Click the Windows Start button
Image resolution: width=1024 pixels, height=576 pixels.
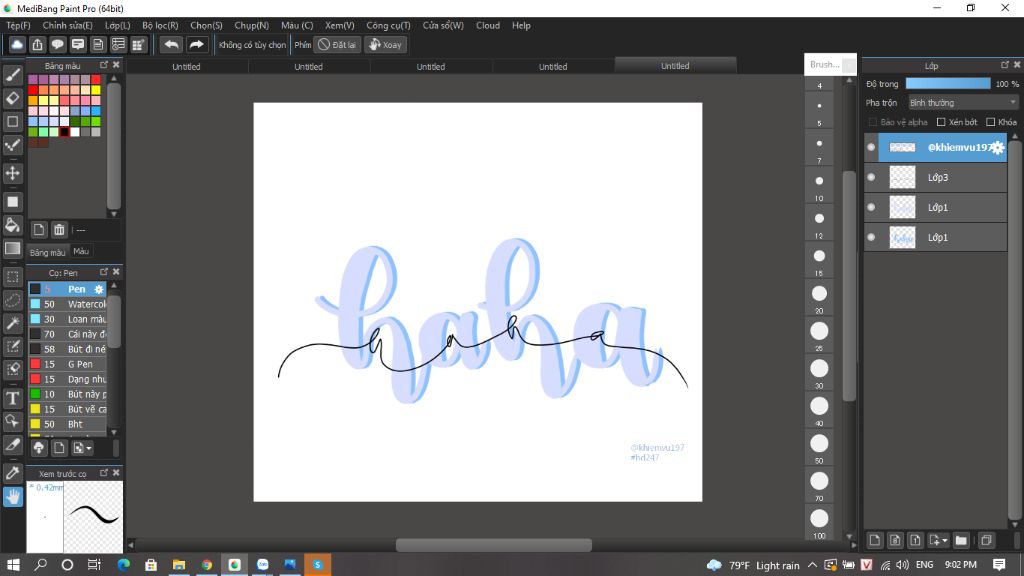[x=13, y=565]
